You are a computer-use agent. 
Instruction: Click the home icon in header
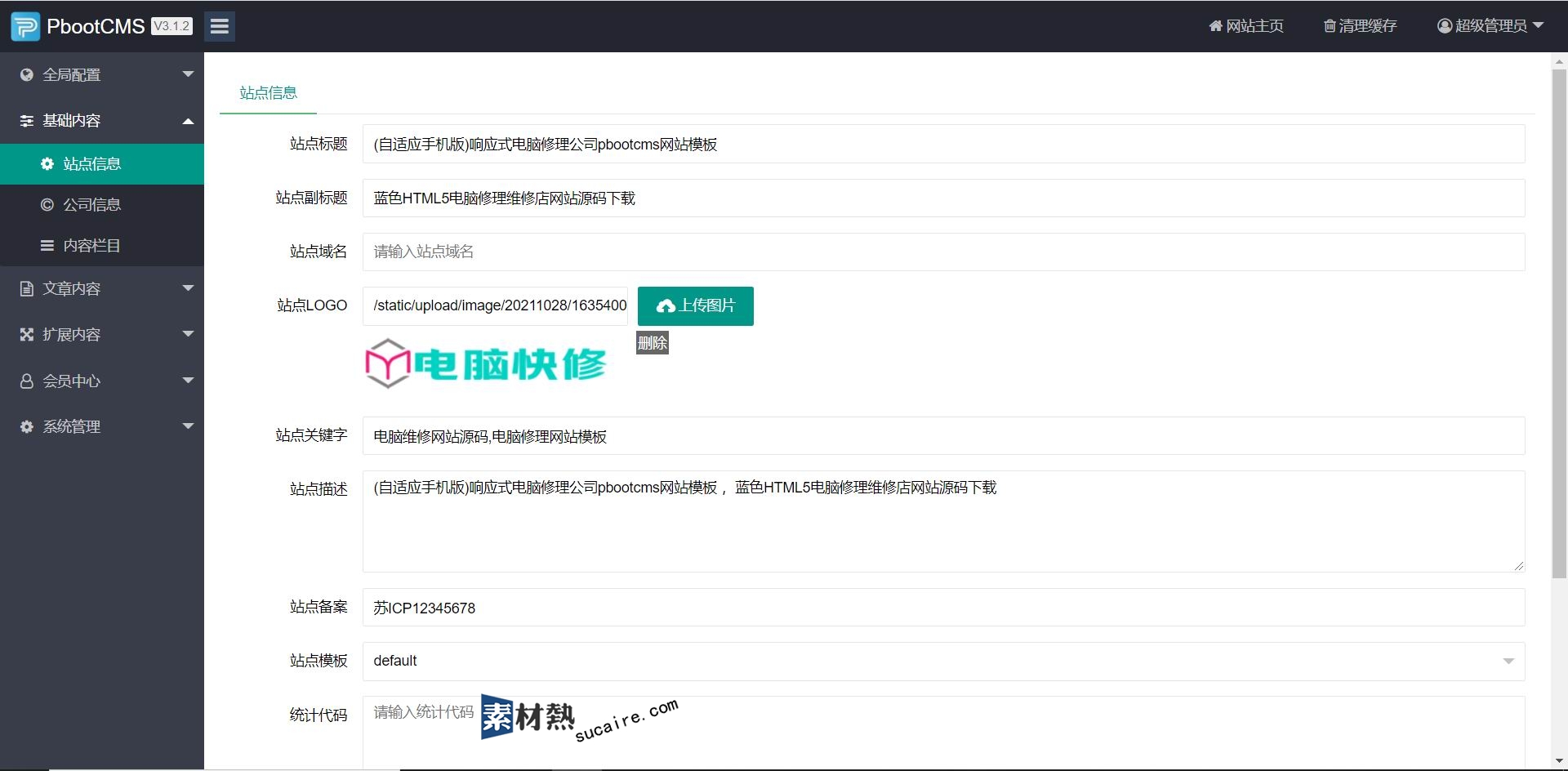coord(1215,26)
